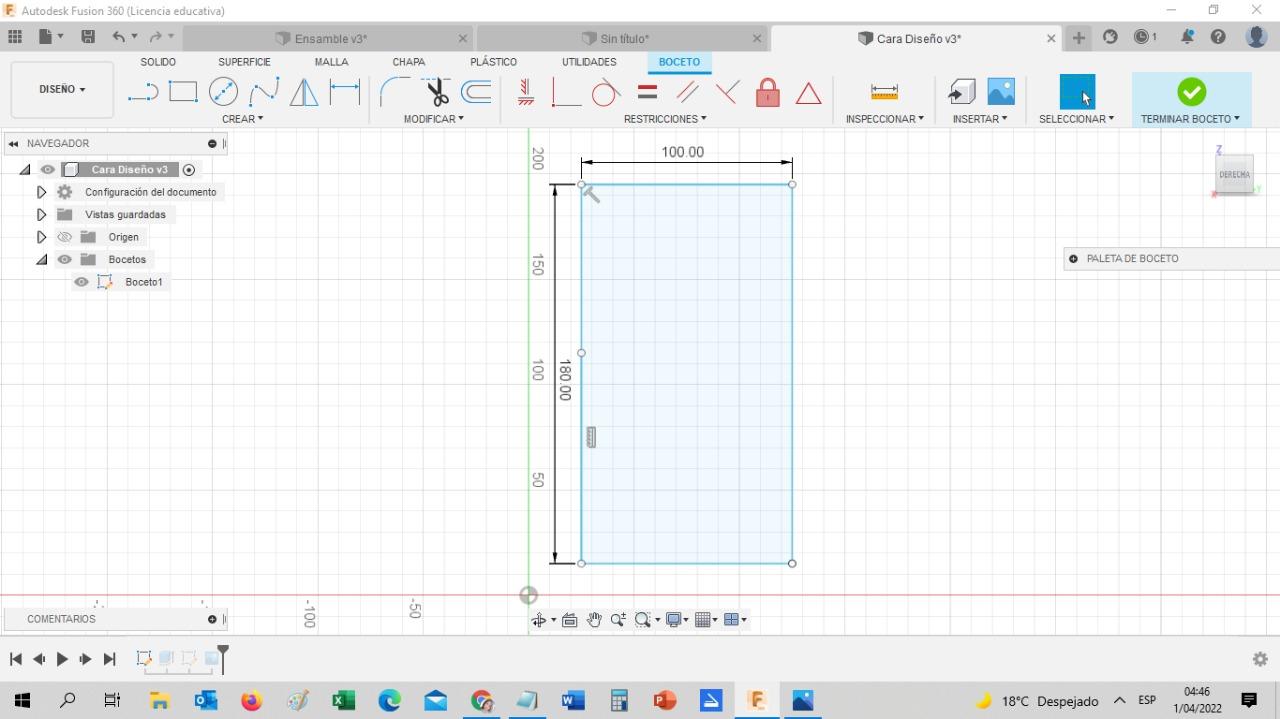Open Excel from the taskbar

coord(343,701)
